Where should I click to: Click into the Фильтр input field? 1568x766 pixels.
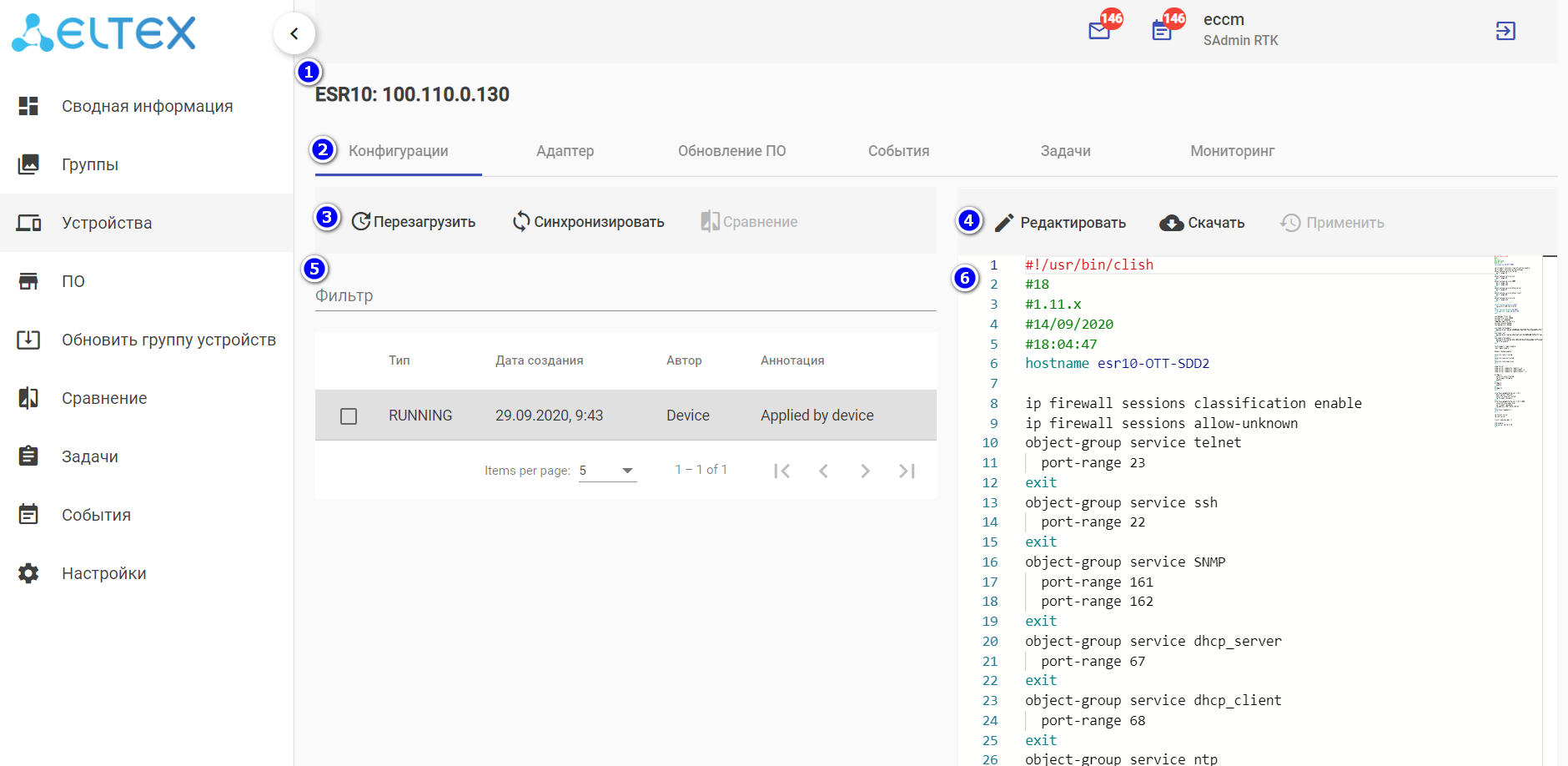click(x=626, y=296)
